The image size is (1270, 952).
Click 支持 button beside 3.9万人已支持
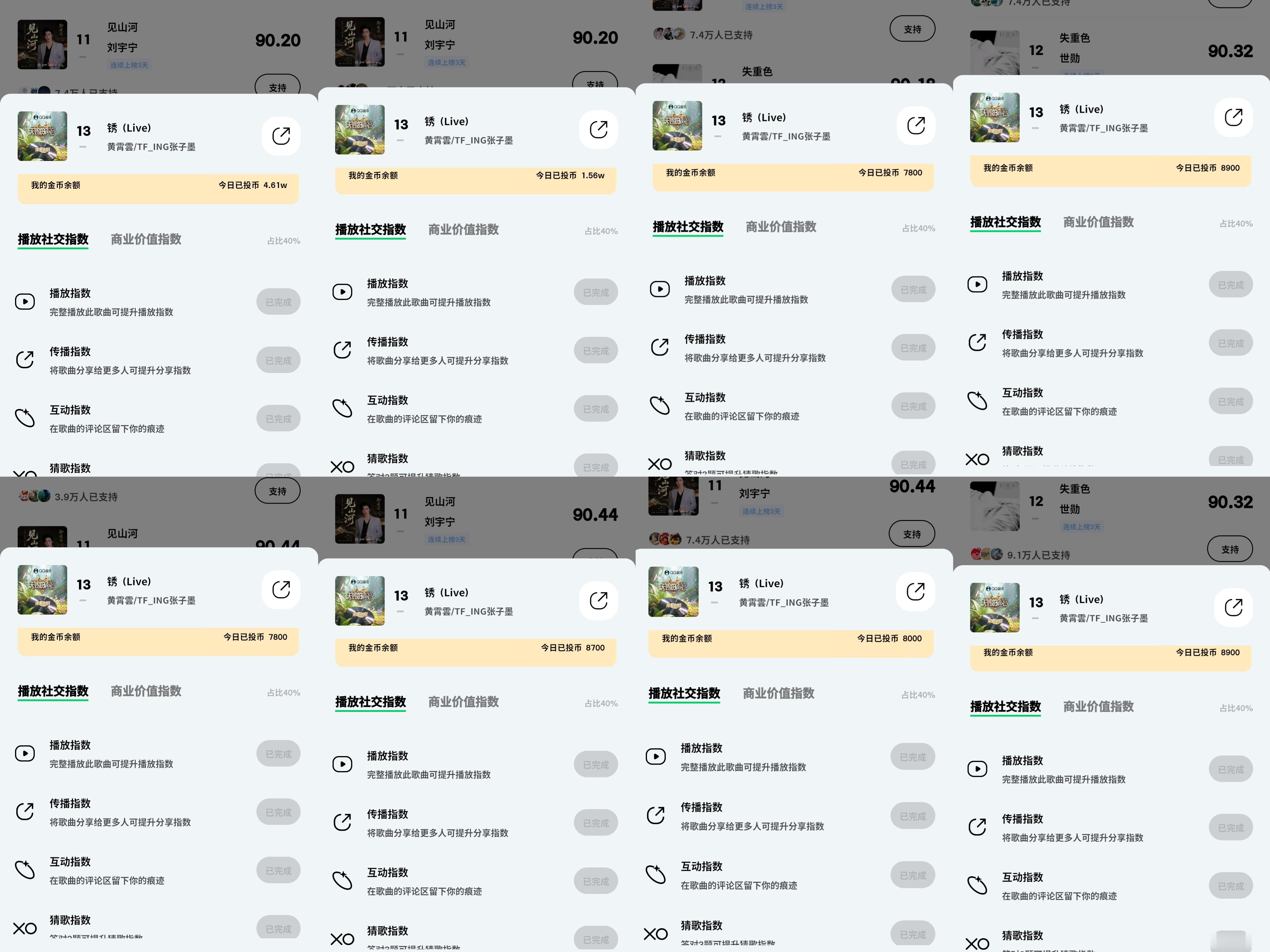pos(277,491)
